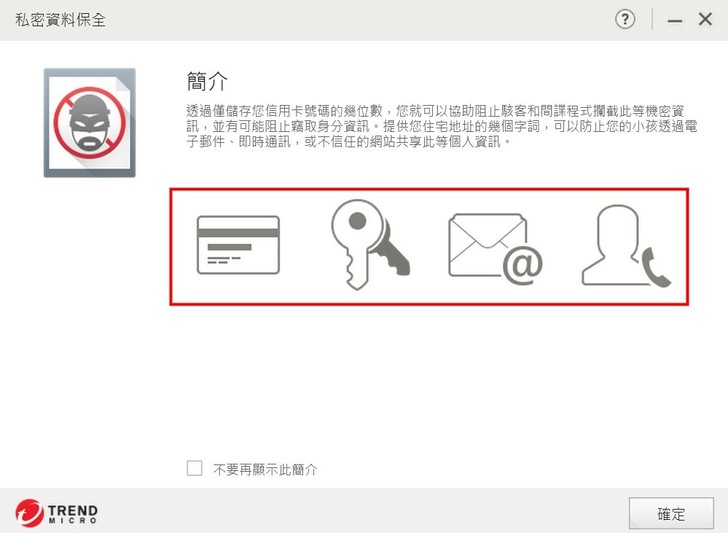Click the email envelope icon
Screen dimensions: 728x533
[x=495, y=249]
